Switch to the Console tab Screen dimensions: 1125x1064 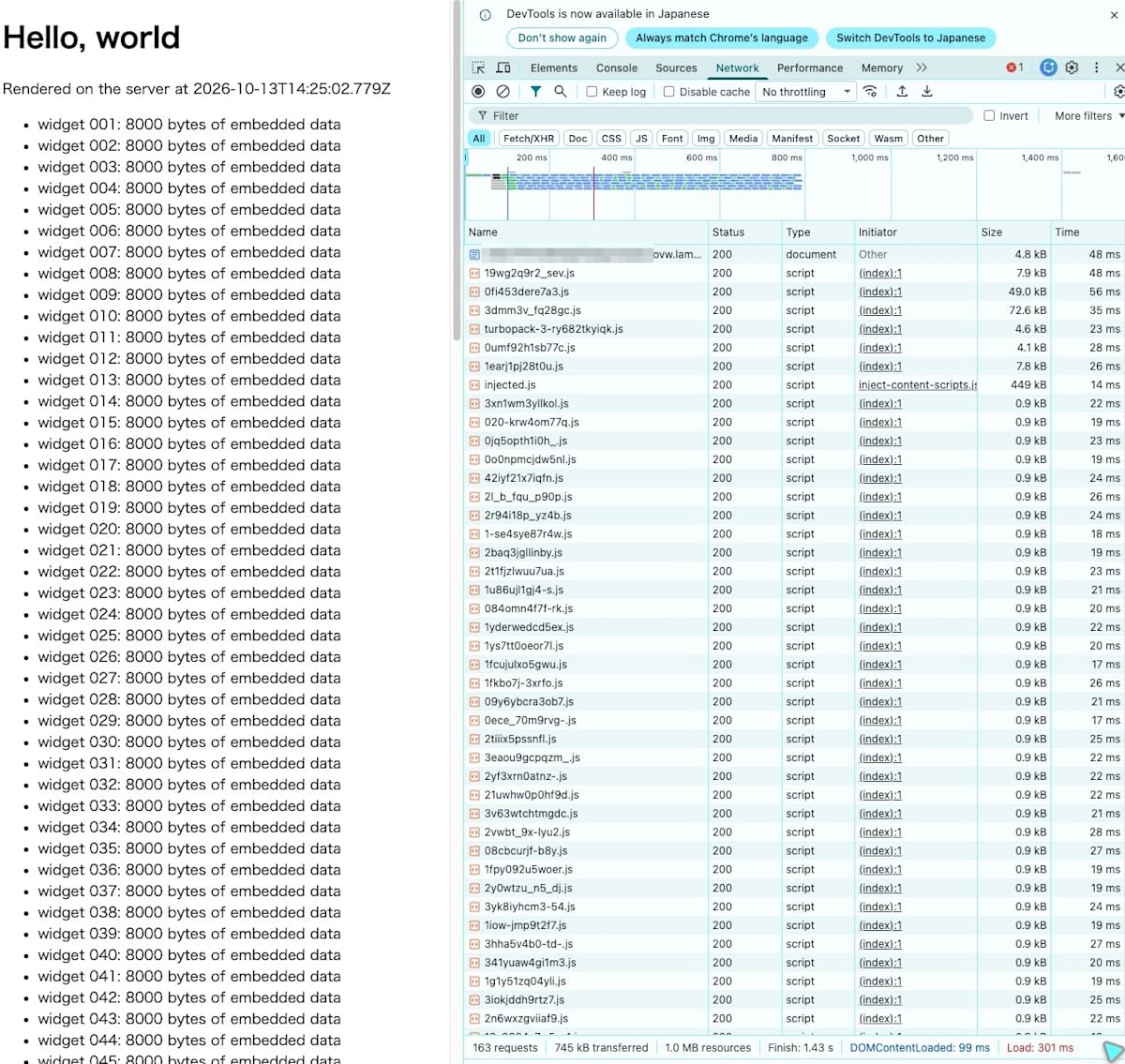pos(617,67)
